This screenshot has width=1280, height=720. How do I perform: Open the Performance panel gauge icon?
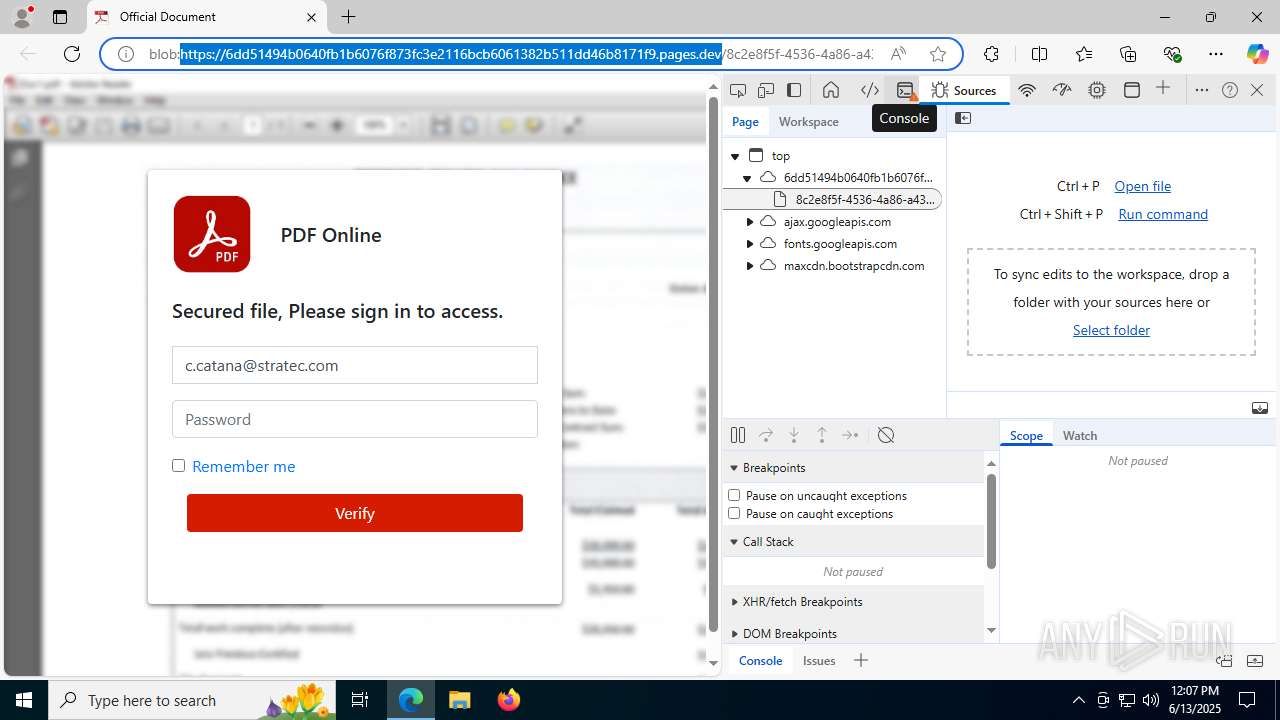[x=1062, y=90]
